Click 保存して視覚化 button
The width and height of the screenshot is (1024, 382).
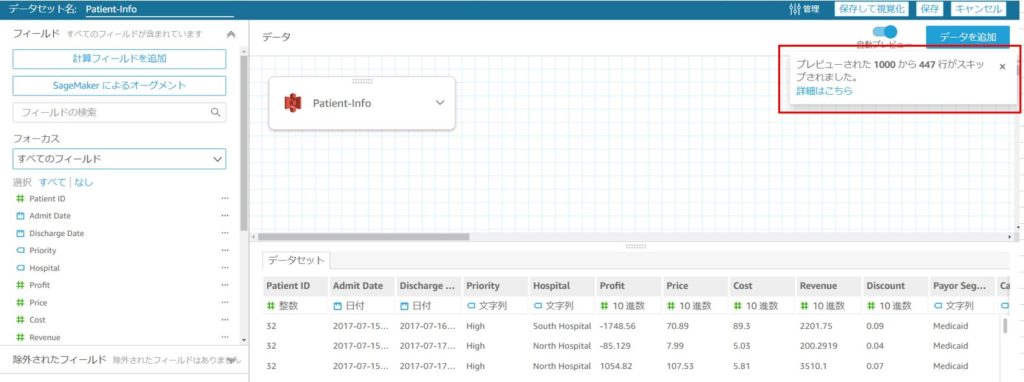pyautogui.click(x=870, y=9)
